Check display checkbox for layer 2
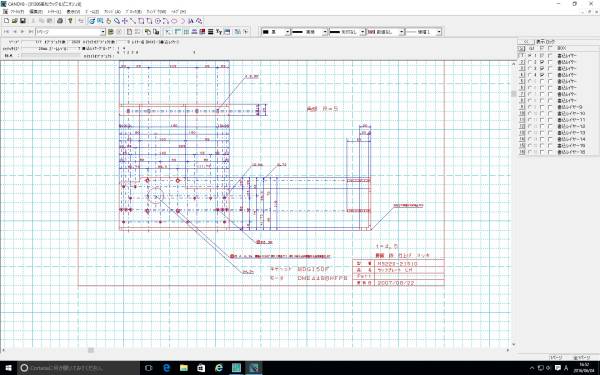This screenshot has height=375, width=600. [x=541, y=62]
